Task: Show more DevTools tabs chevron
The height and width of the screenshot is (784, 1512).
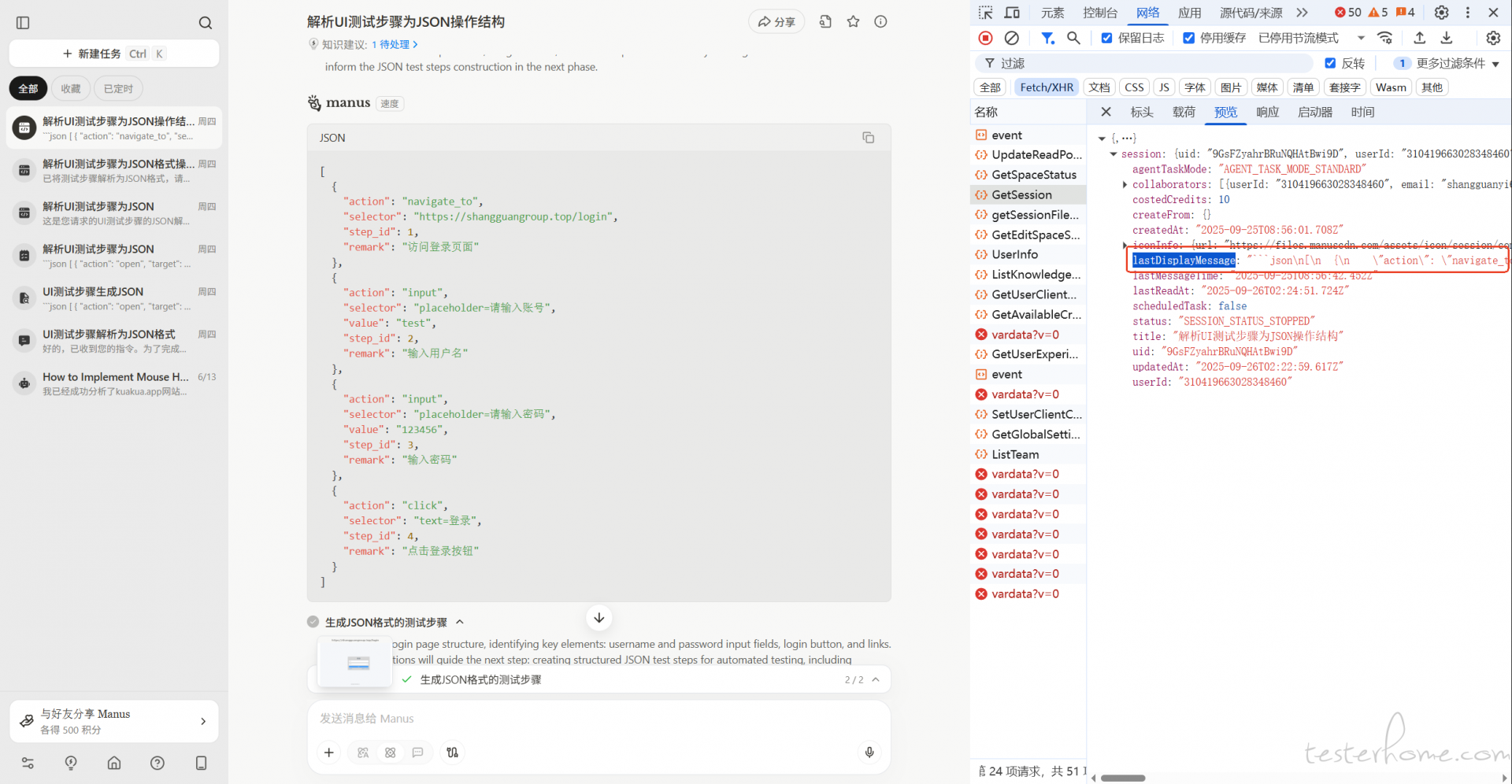Action: pyautogui.click(x=1302, y=13)
